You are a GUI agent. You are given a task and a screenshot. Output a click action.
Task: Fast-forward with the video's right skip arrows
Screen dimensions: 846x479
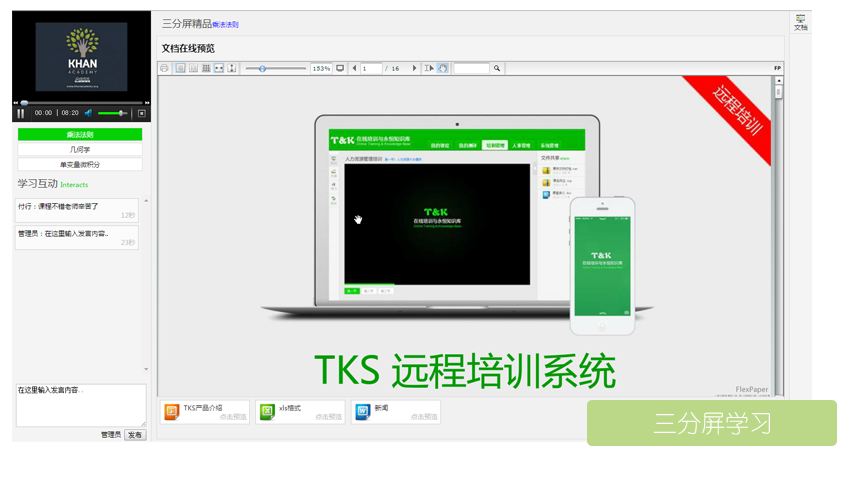click(147, 102)
